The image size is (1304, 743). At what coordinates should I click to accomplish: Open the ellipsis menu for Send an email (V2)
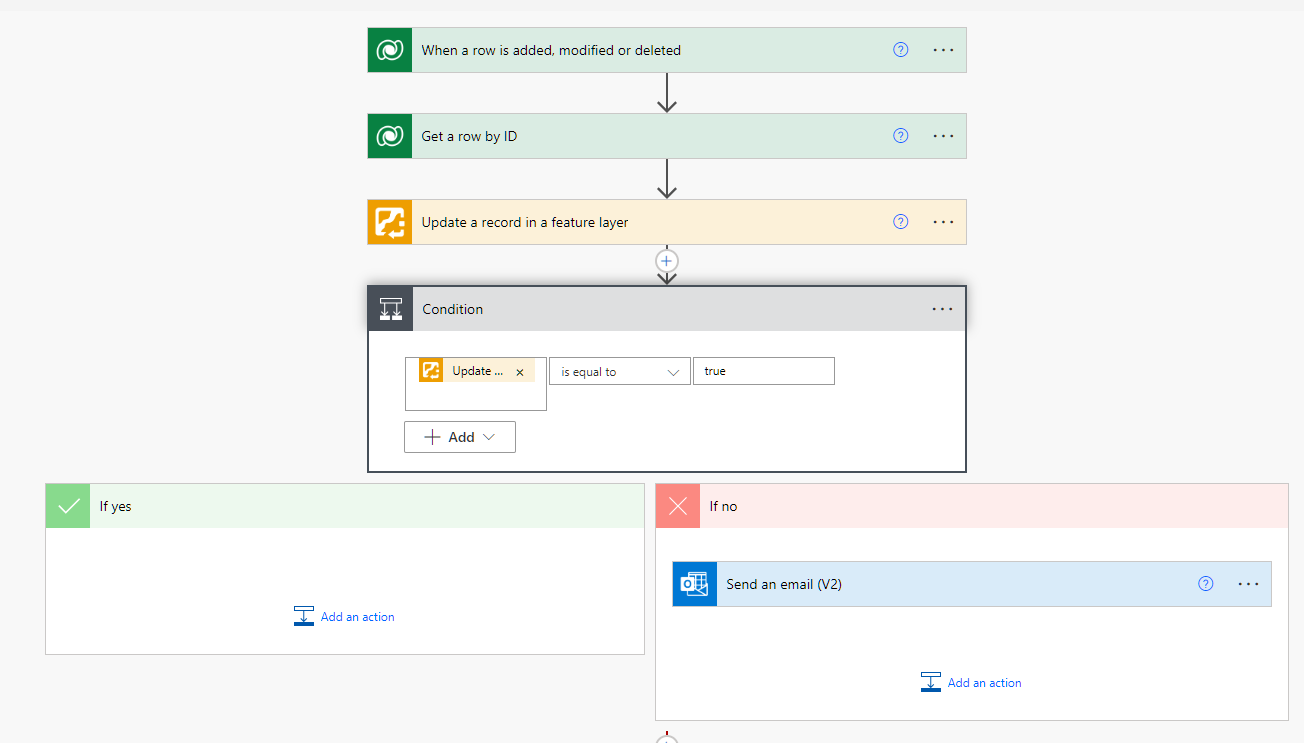(1247, 583)
